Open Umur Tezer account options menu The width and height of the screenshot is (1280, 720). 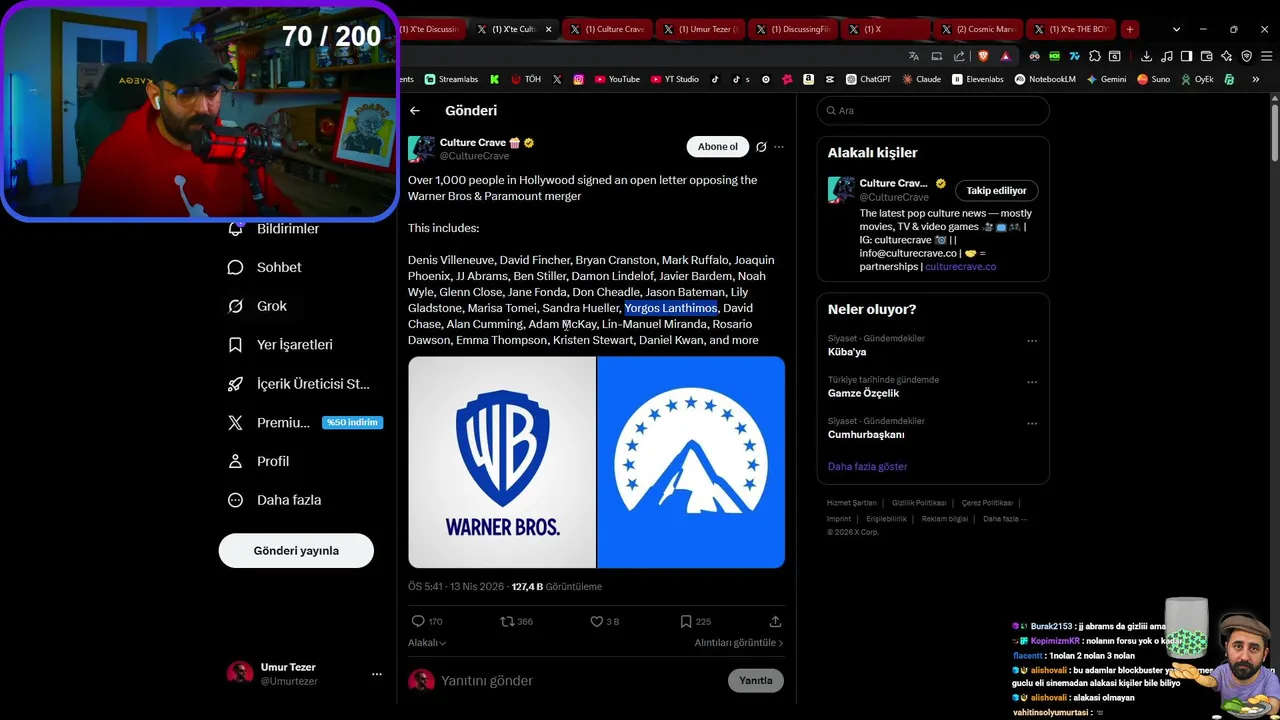click(x=377, y=674)
